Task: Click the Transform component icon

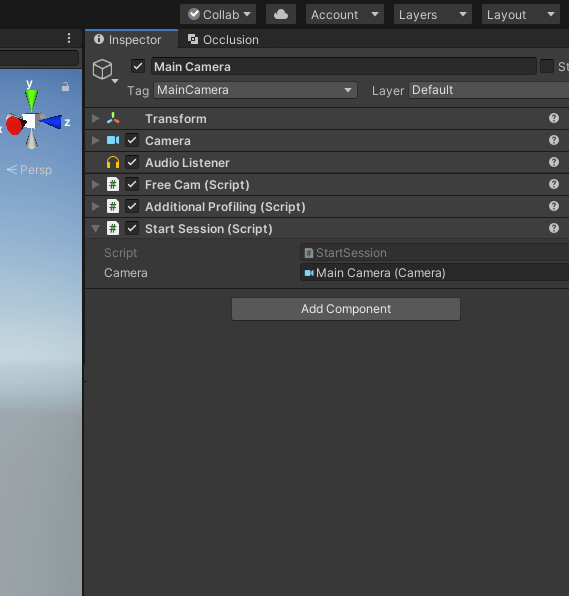Action: [113, 119]
